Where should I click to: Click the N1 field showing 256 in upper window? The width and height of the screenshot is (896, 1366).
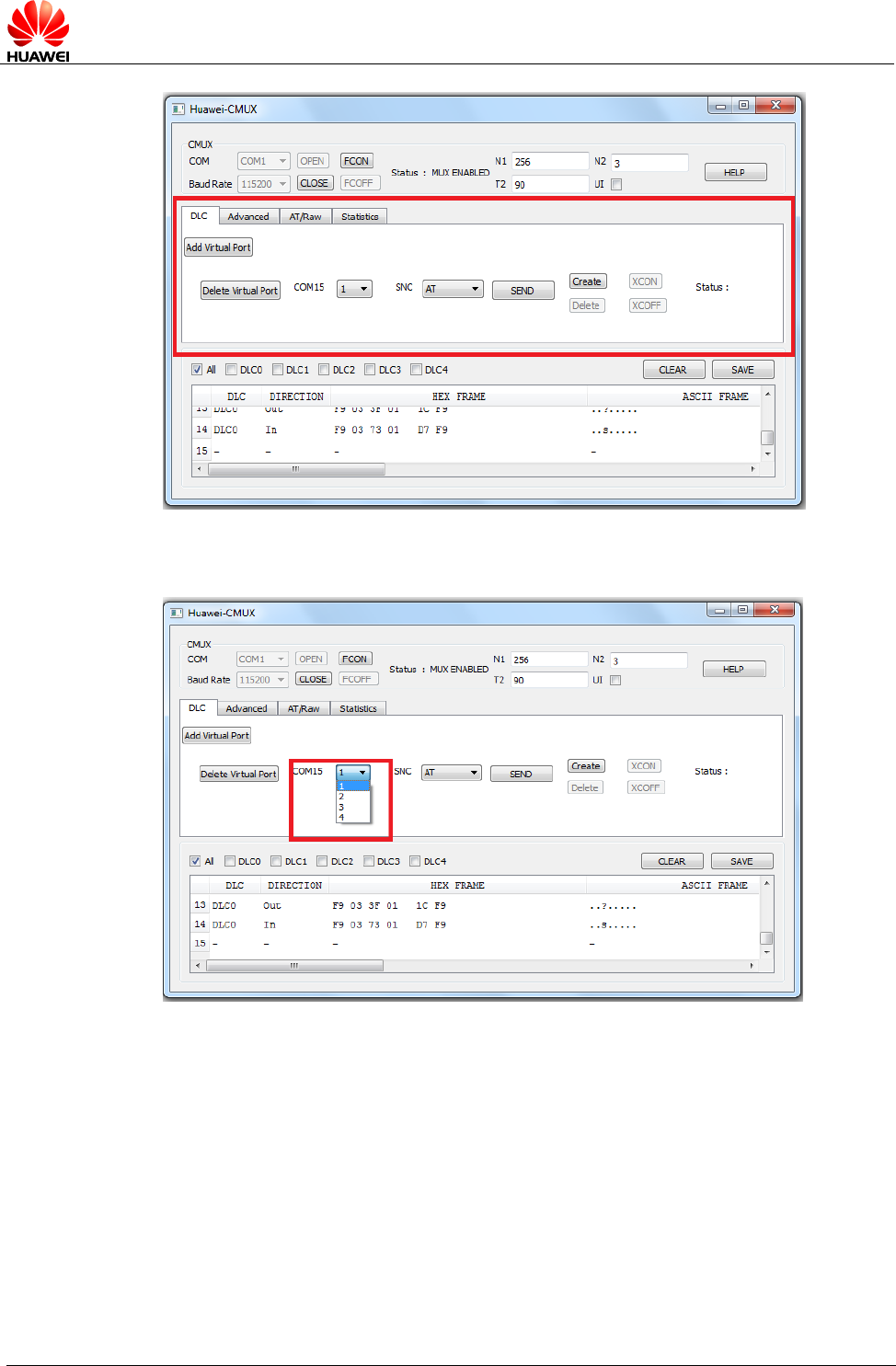pos(550,161)
